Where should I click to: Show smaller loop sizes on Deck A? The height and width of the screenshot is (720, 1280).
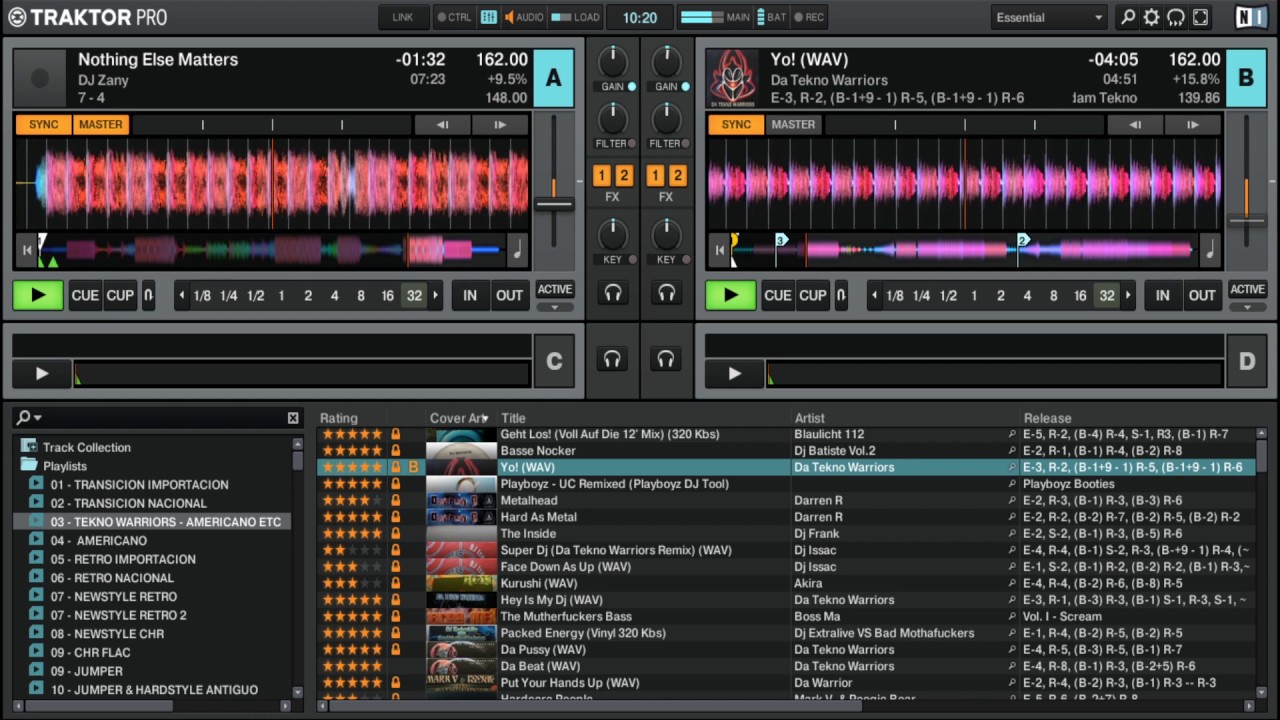(181, 296)
